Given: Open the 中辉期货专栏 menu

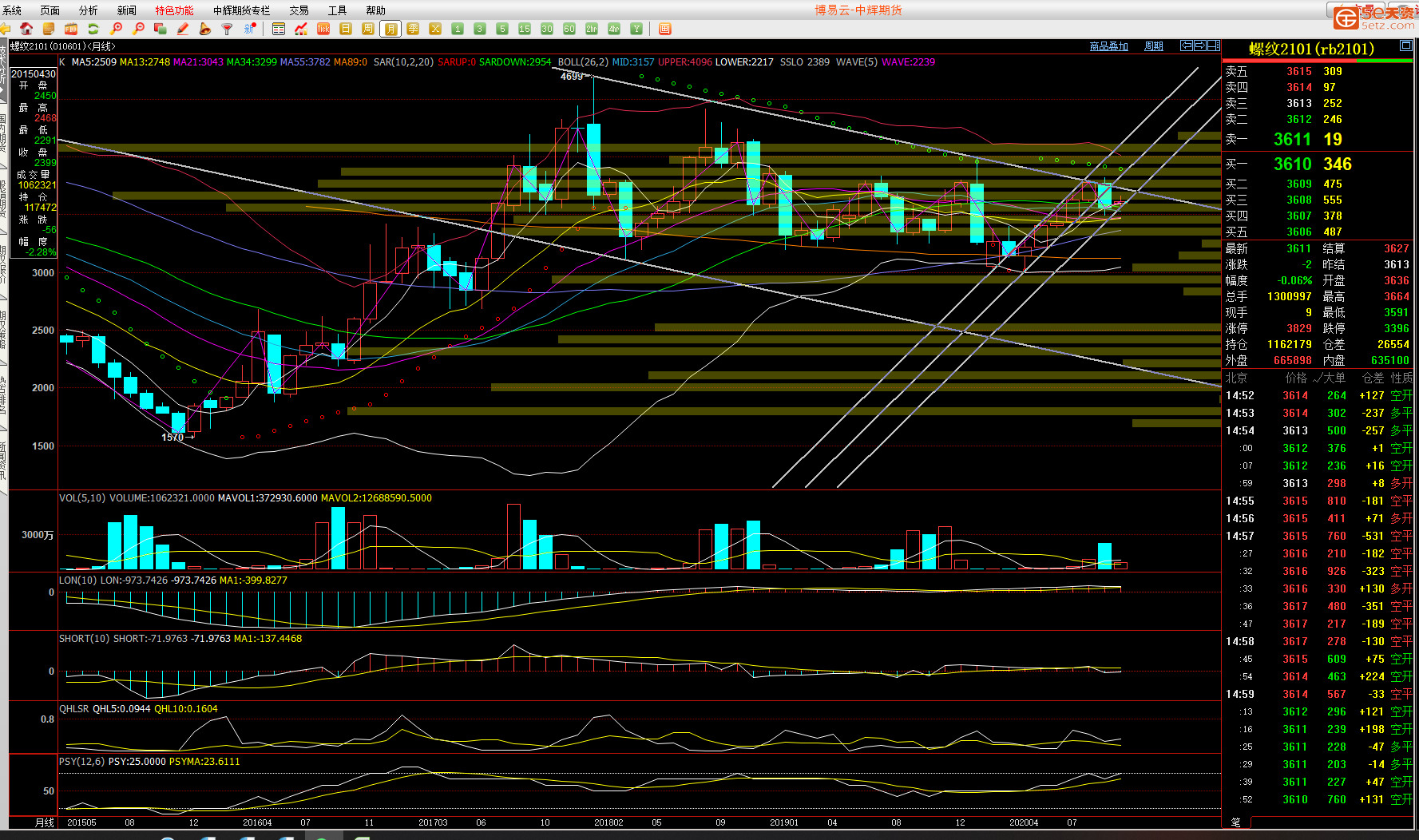Looking at the screenshot, I should [x=242, y=10].
